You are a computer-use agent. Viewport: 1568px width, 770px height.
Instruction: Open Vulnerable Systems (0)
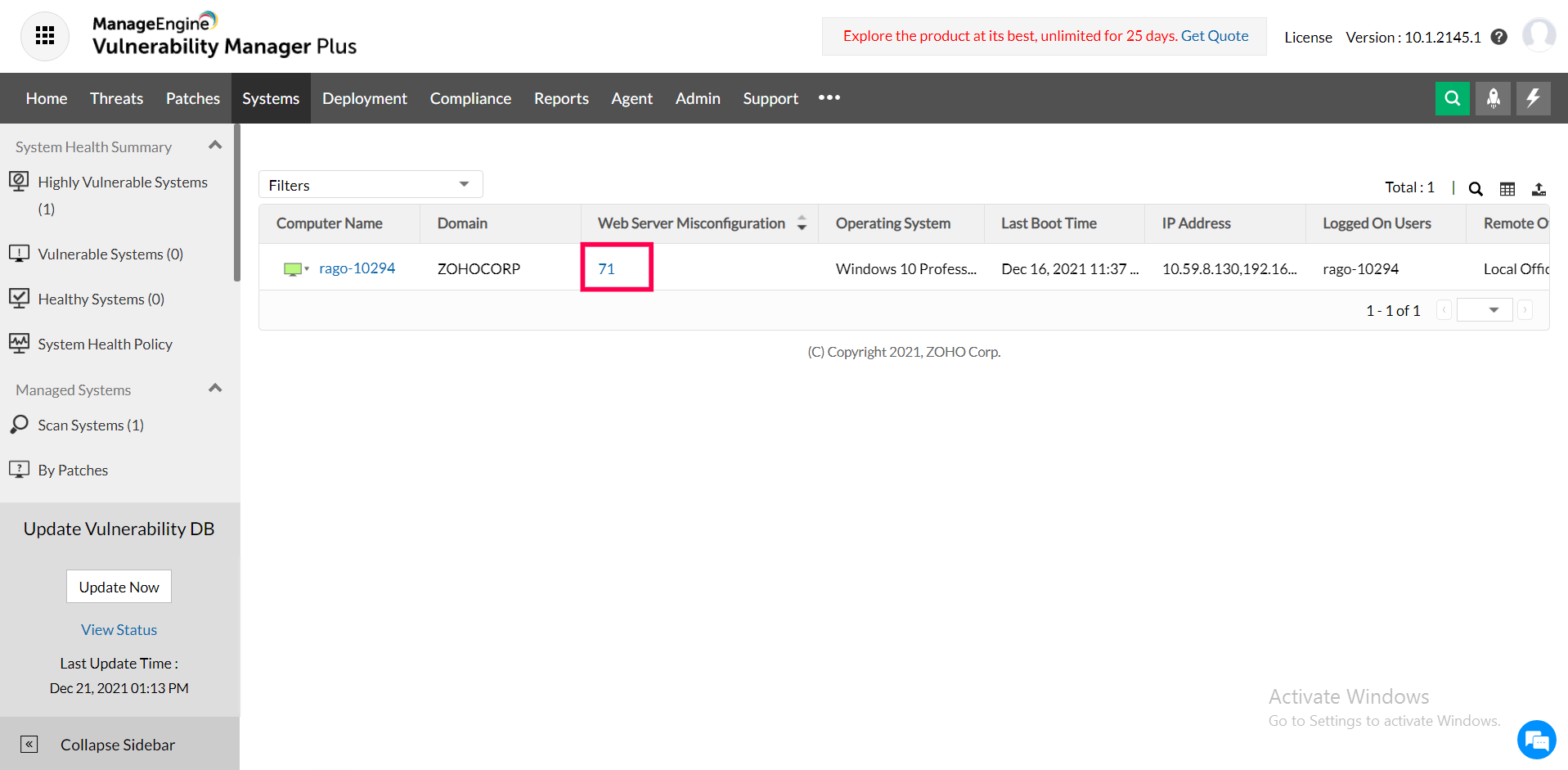(x=110, y=254)
